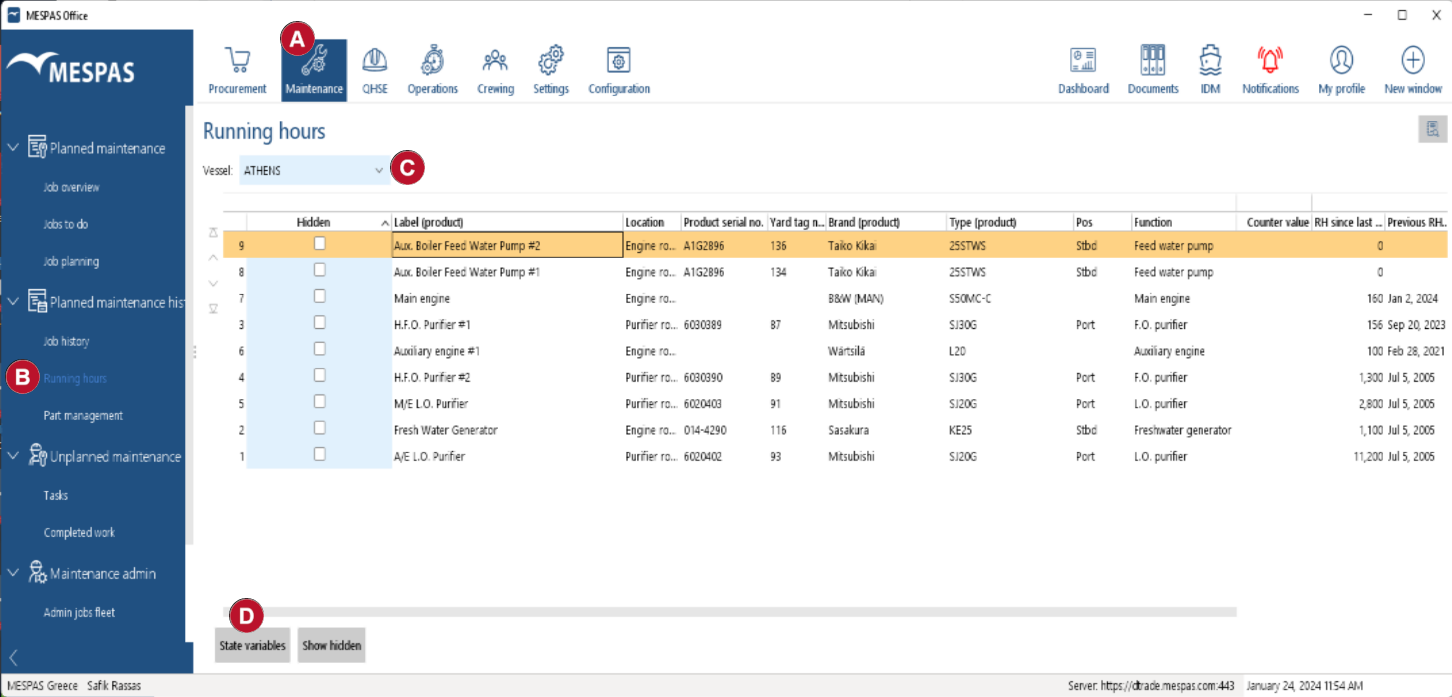Open the Dashboard
This screenshot has width=1452, height=697.
[1083, 70]
